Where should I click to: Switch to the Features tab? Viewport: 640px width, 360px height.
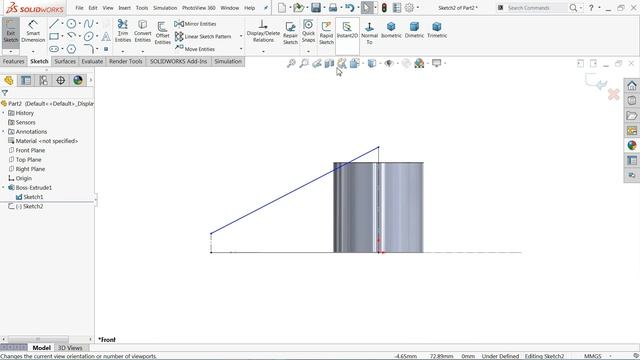tap(13, 61)
